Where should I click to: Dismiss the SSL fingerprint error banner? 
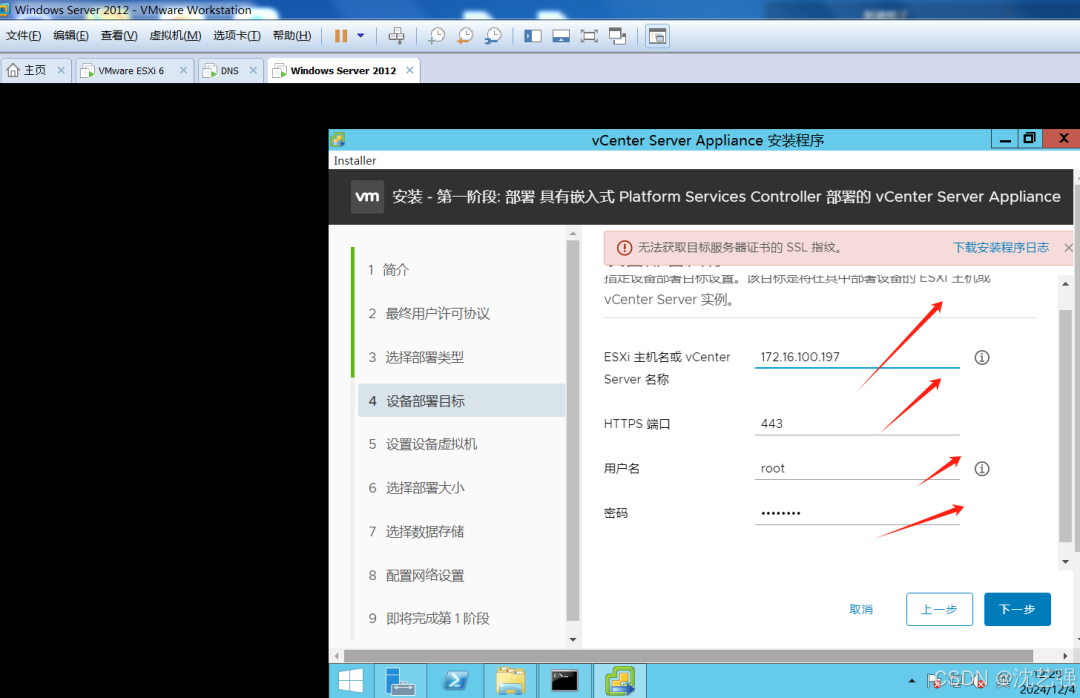pos(1068,247)
